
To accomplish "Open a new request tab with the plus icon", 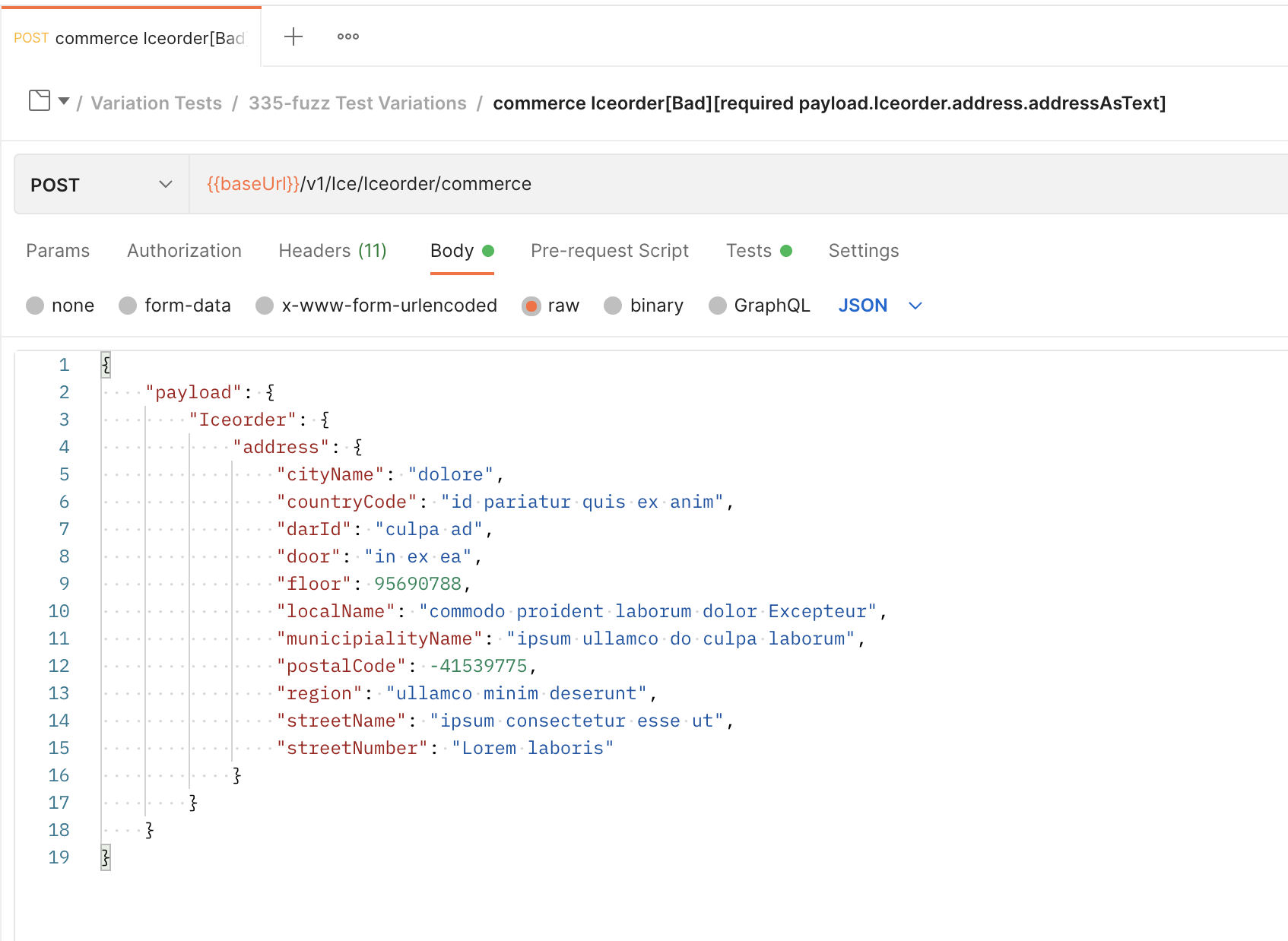I will [x=293, y=36].
